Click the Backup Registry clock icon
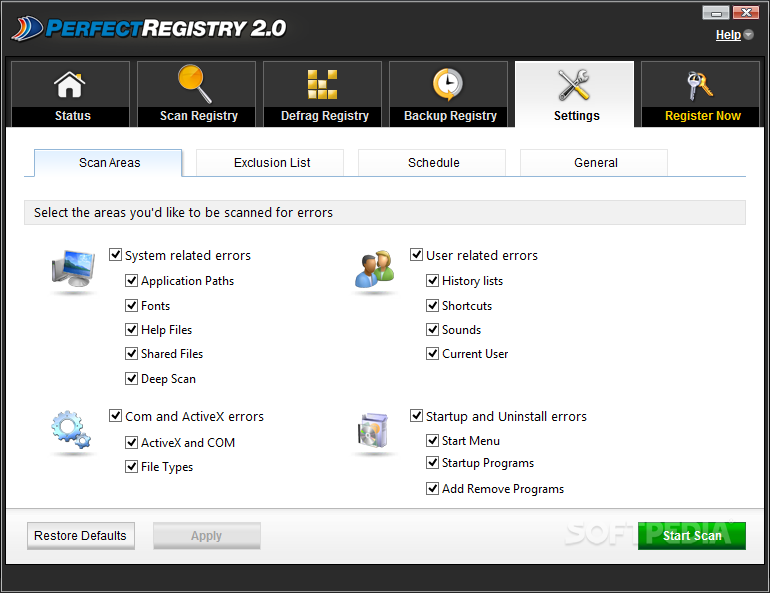This screenshot has width=770, height=593. 447,84
